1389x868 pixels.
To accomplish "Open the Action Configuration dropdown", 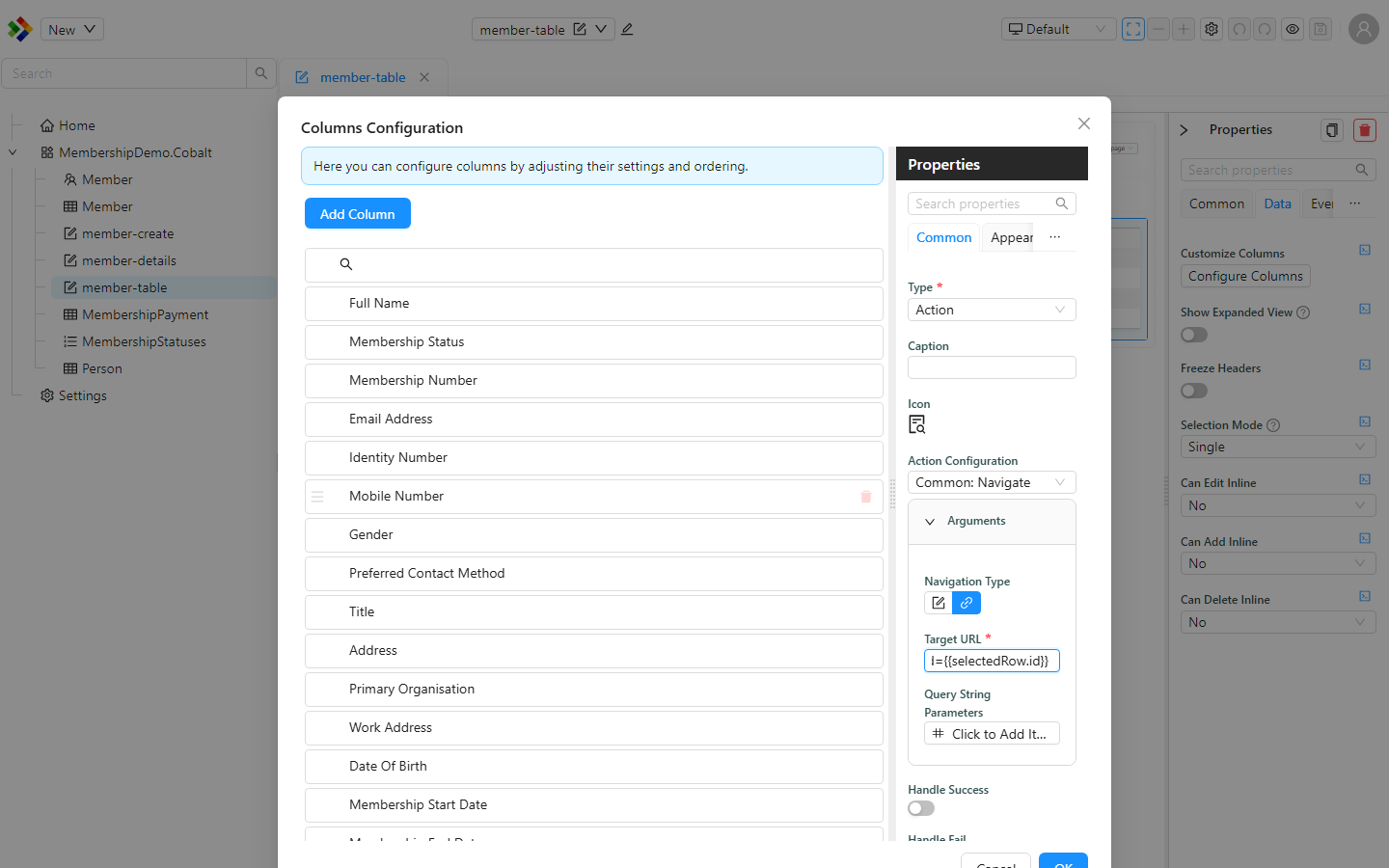I will coord(992,482).
